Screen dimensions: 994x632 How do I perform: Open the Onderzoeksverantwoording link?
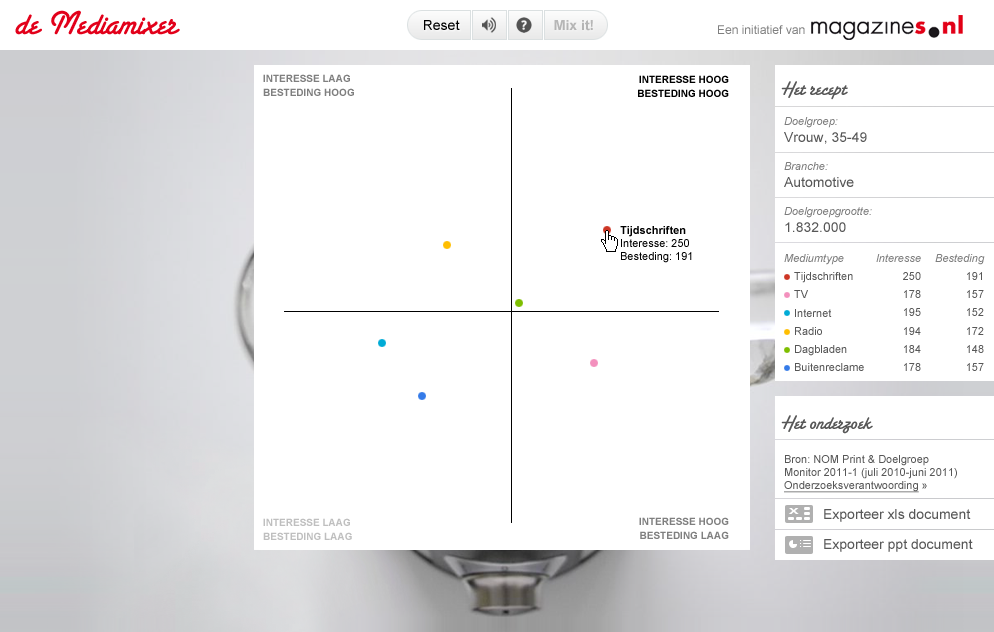(x=851, y=485)
